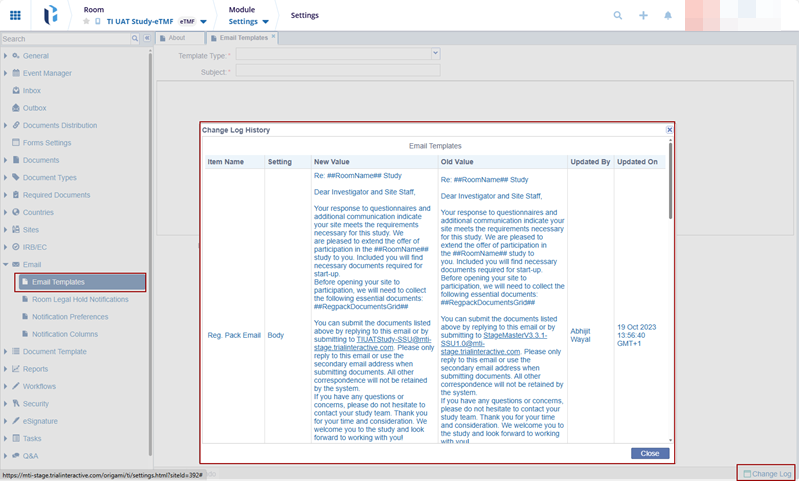Screen dimensions: 799x481
Task: Click the Trial Interactive logo
Action: pyautogui.click(x=51, y=15)
